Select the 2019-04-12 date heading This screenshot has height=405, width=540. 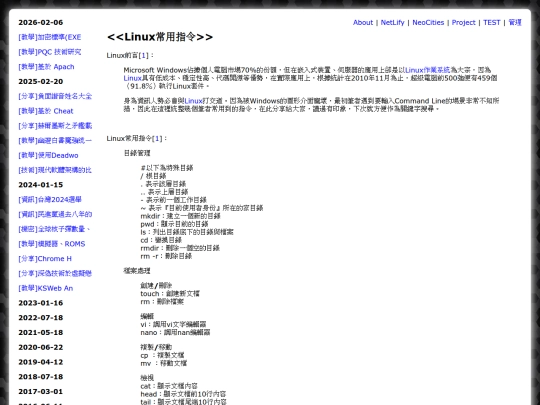pos(41,362)
